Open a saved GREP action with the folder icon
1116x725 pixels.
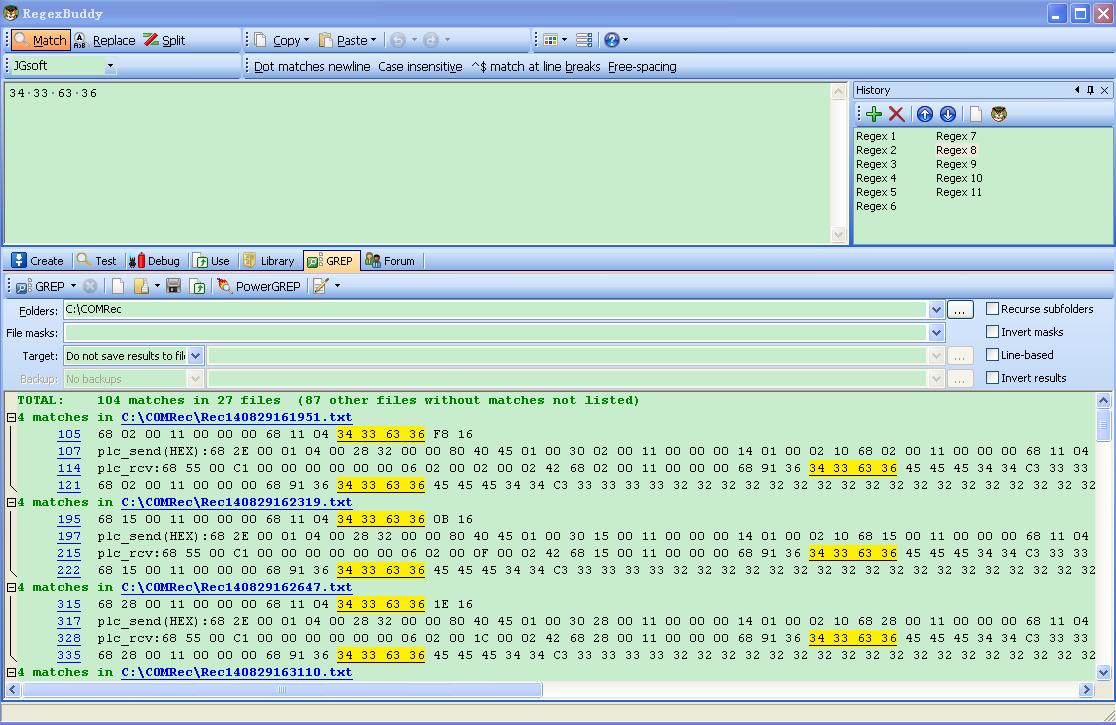(x=142, y=286)
